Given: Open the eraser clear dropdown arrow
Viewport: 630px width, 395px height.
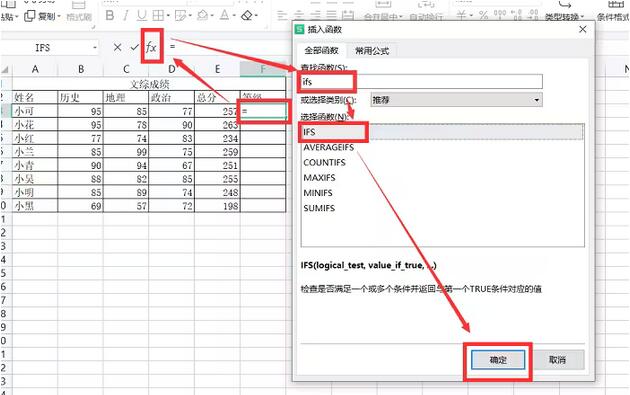Looking at the screenshot, I should (256, 16).
